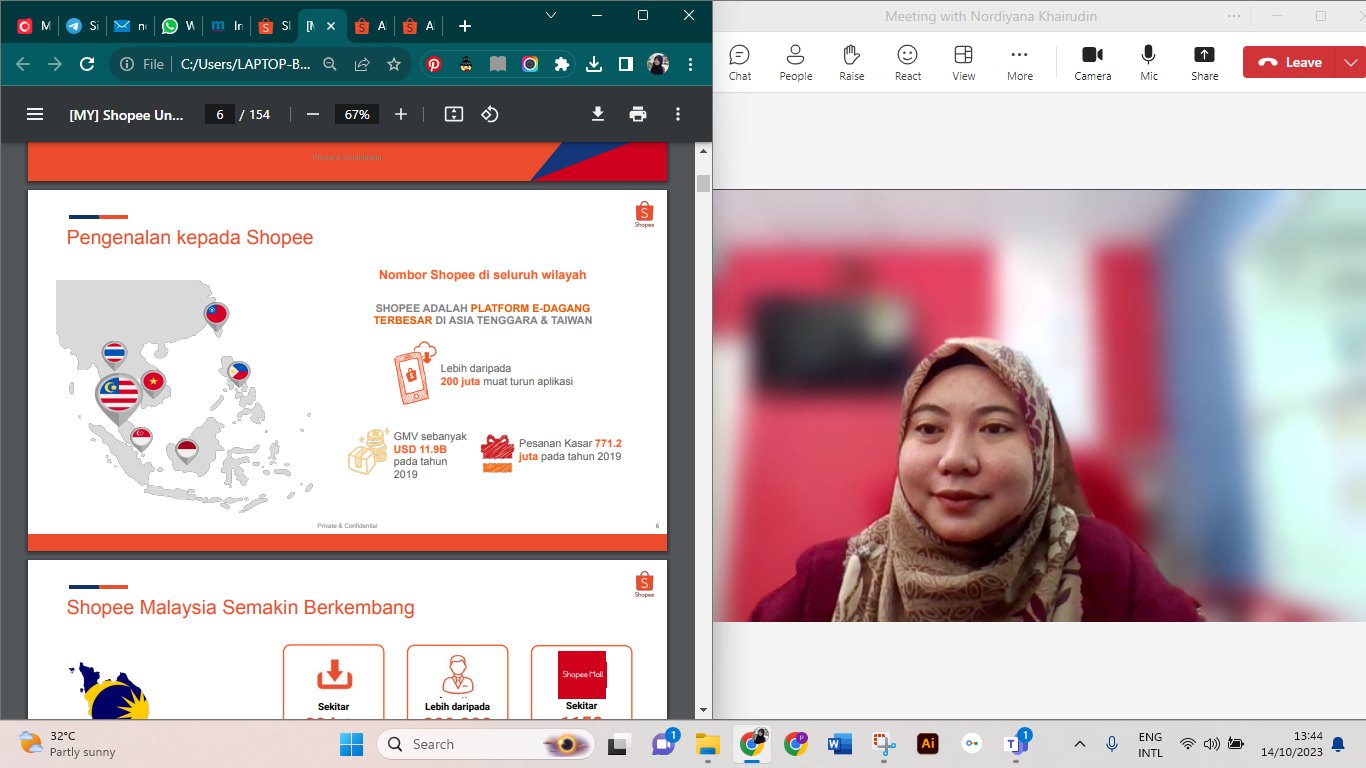Viewport: 1366px width, 768px height.
Task: Change the meeting View layout
Action: point(964,62)
